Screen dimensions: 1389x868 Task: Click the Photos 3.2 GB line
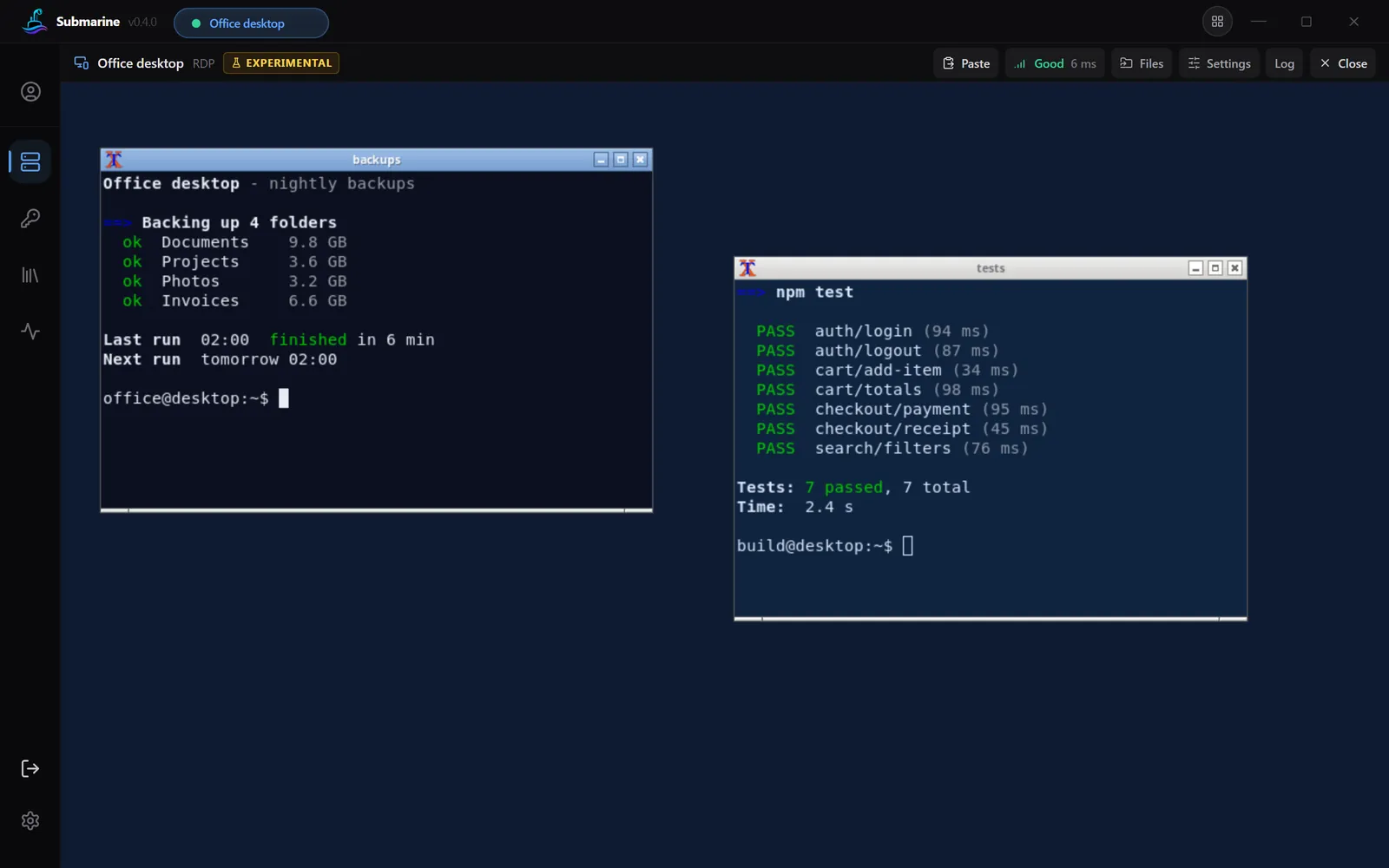(234, 281)
